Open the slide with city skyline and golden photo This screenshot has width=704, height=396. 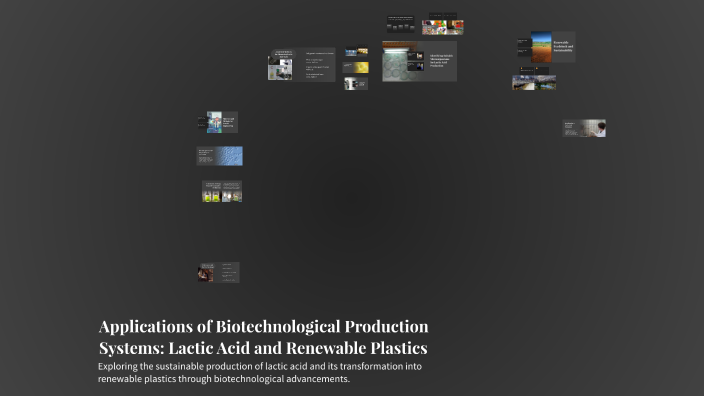tap(356, 52)
